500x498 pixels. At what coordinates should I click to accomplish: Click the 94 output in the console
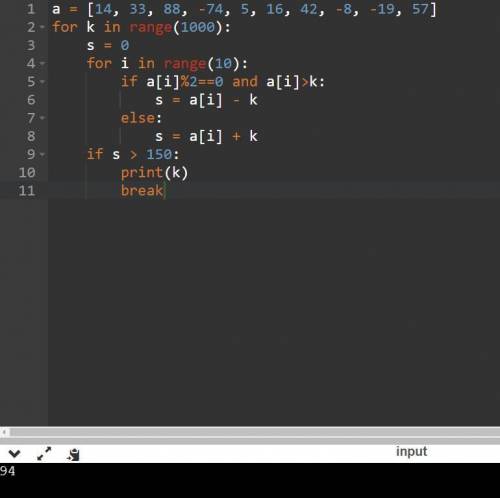pyautogui.click(x=7, y=471)
